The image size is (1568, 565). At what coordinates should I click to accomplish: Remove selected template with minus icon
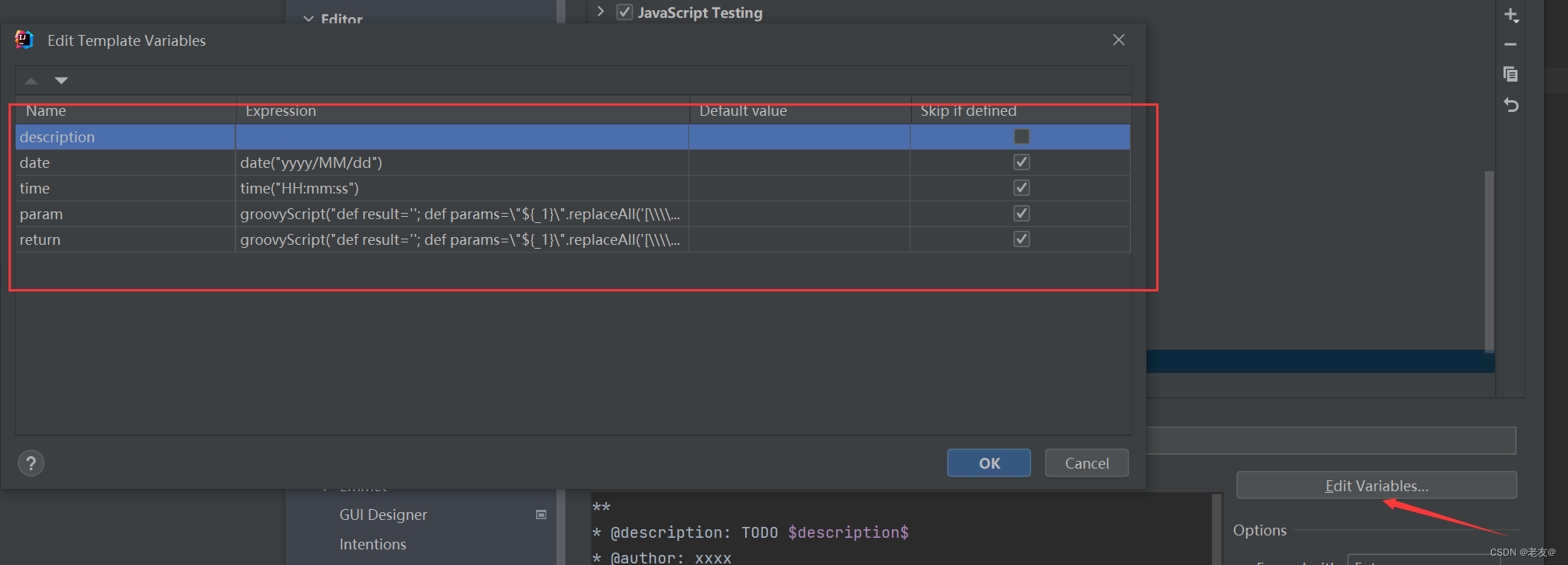tap(1511, 44)
